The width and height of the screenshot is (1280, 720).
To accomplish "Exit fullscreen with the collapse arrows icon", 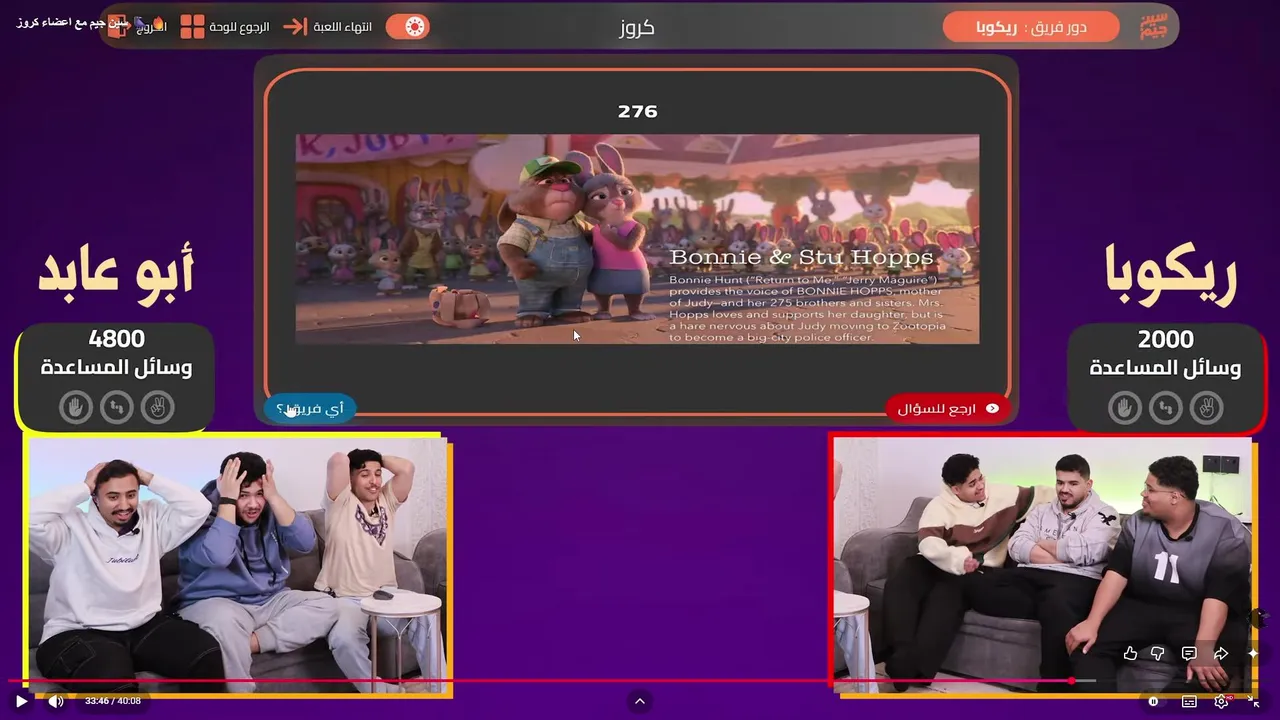I will click(x=1254, y=701).
